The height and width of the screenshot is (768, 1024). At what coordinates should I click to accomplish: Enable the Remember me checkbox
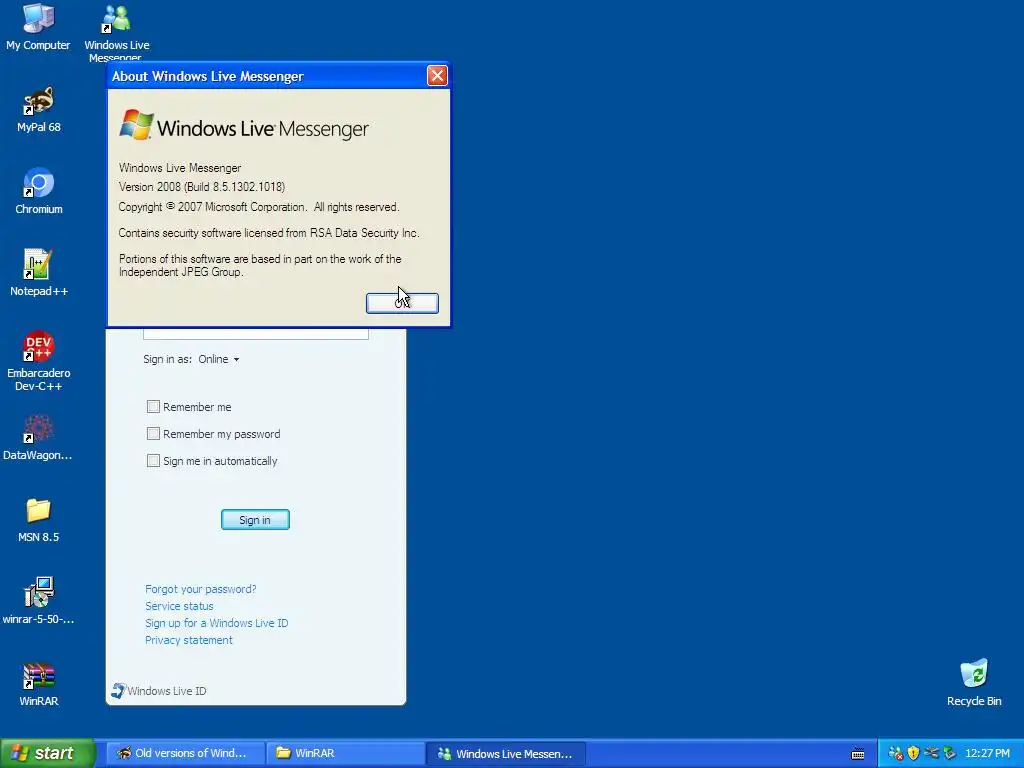click(153, 406)
